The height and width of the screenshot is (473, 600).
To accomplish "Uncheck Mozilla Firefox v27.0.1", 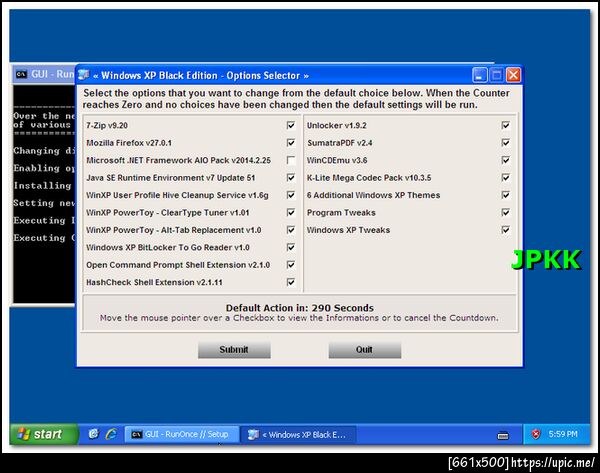I will click(291, 143).
